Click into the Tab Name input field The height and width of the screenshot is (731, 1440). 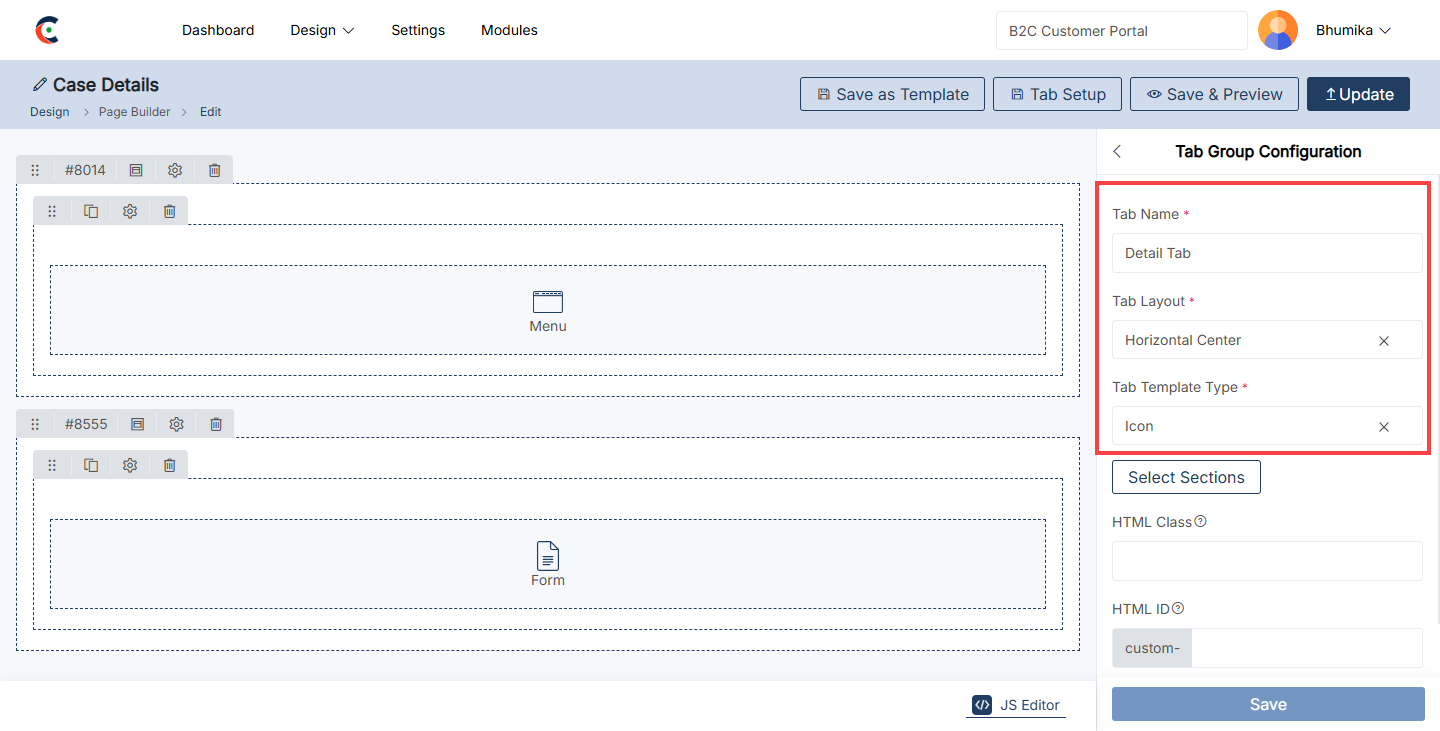tap(1266, 253)
